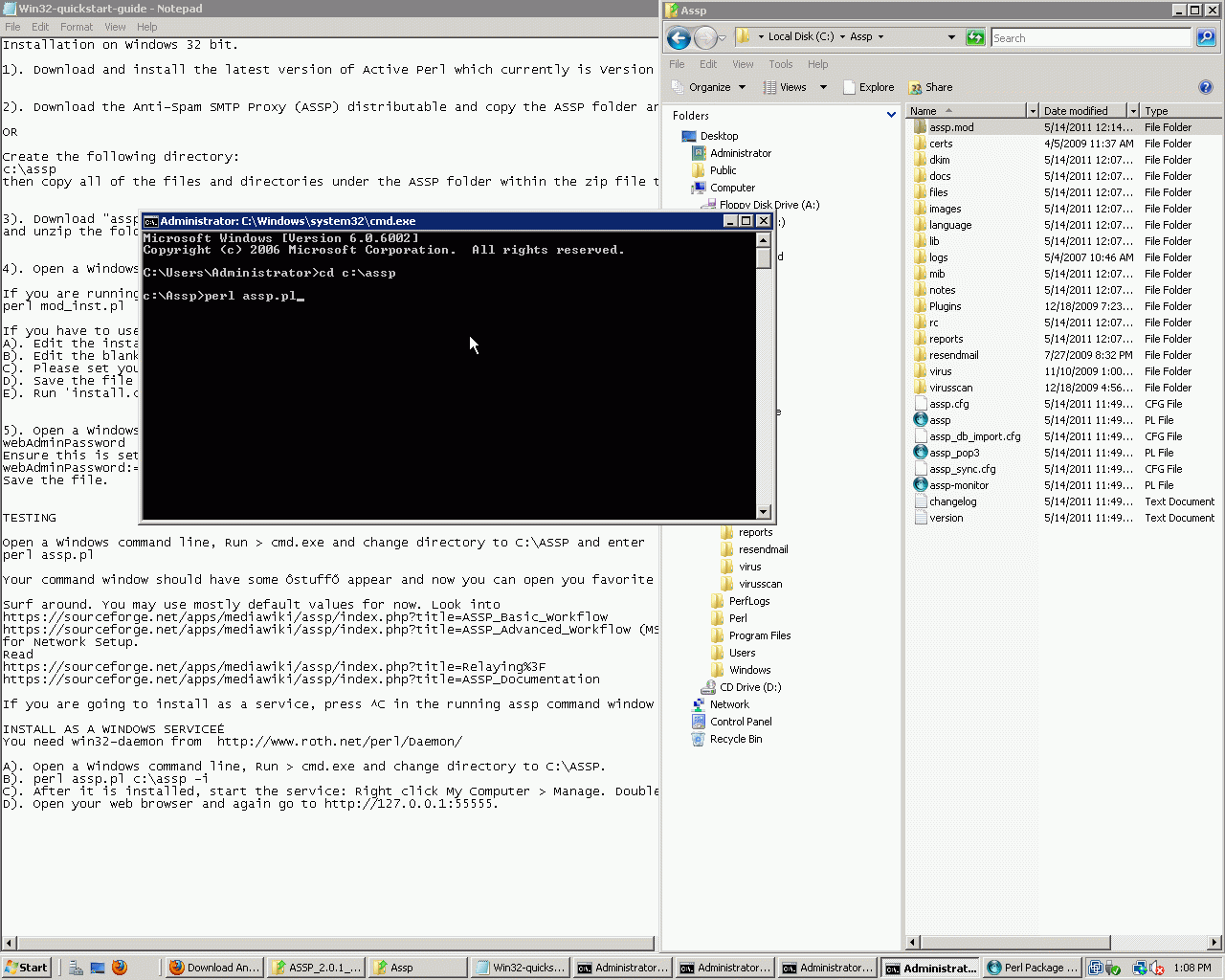Screen dimensions: 1225x980
Task: Click Recycle Bin icon in folder tree
Action: point(699,739)
